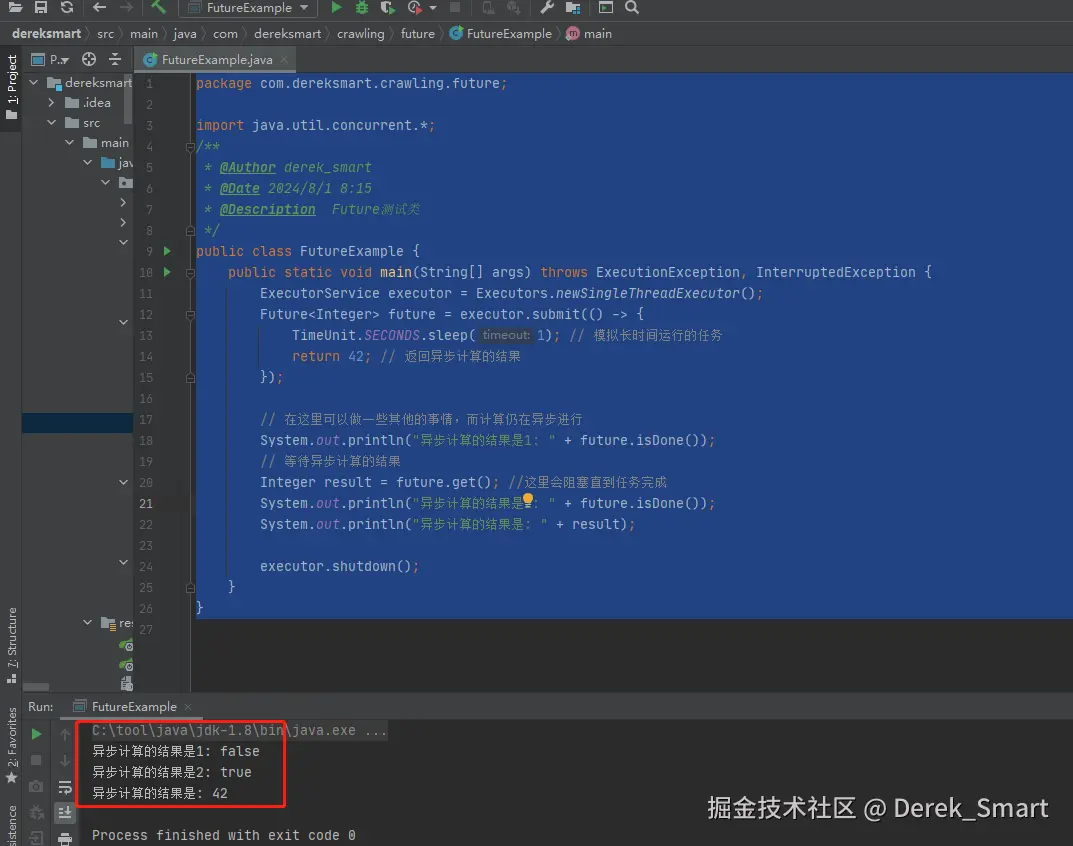Run with profiler icon in toolbar
The image size is (1073, 846).
tap(414, 8)
